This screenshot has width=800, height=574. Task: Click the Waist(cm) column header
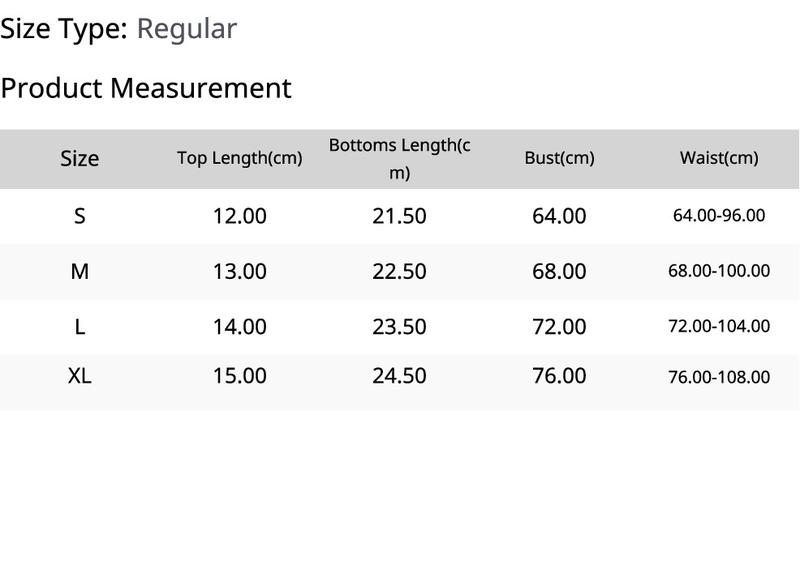719,158
